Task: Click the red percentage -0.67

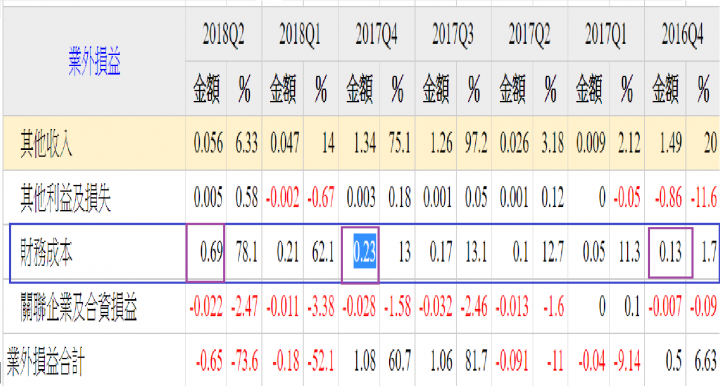Action: coord(321,198)
